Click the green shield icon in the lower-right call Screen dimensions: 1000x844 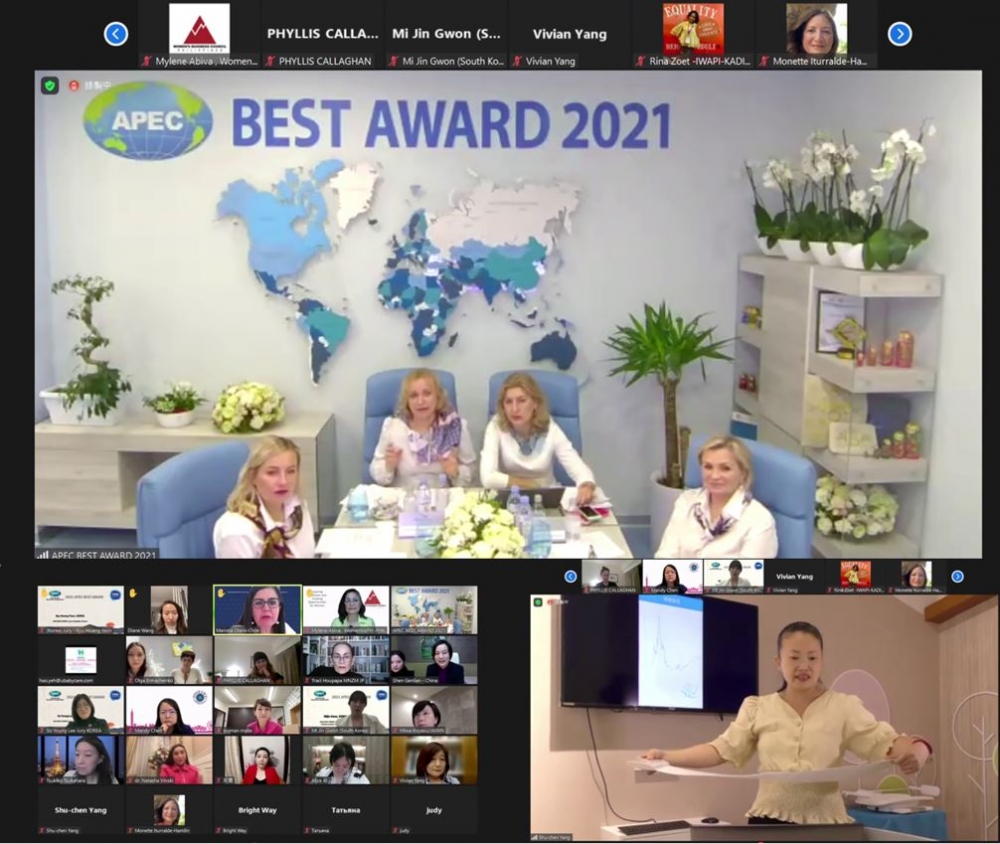(x=539, y=601)
